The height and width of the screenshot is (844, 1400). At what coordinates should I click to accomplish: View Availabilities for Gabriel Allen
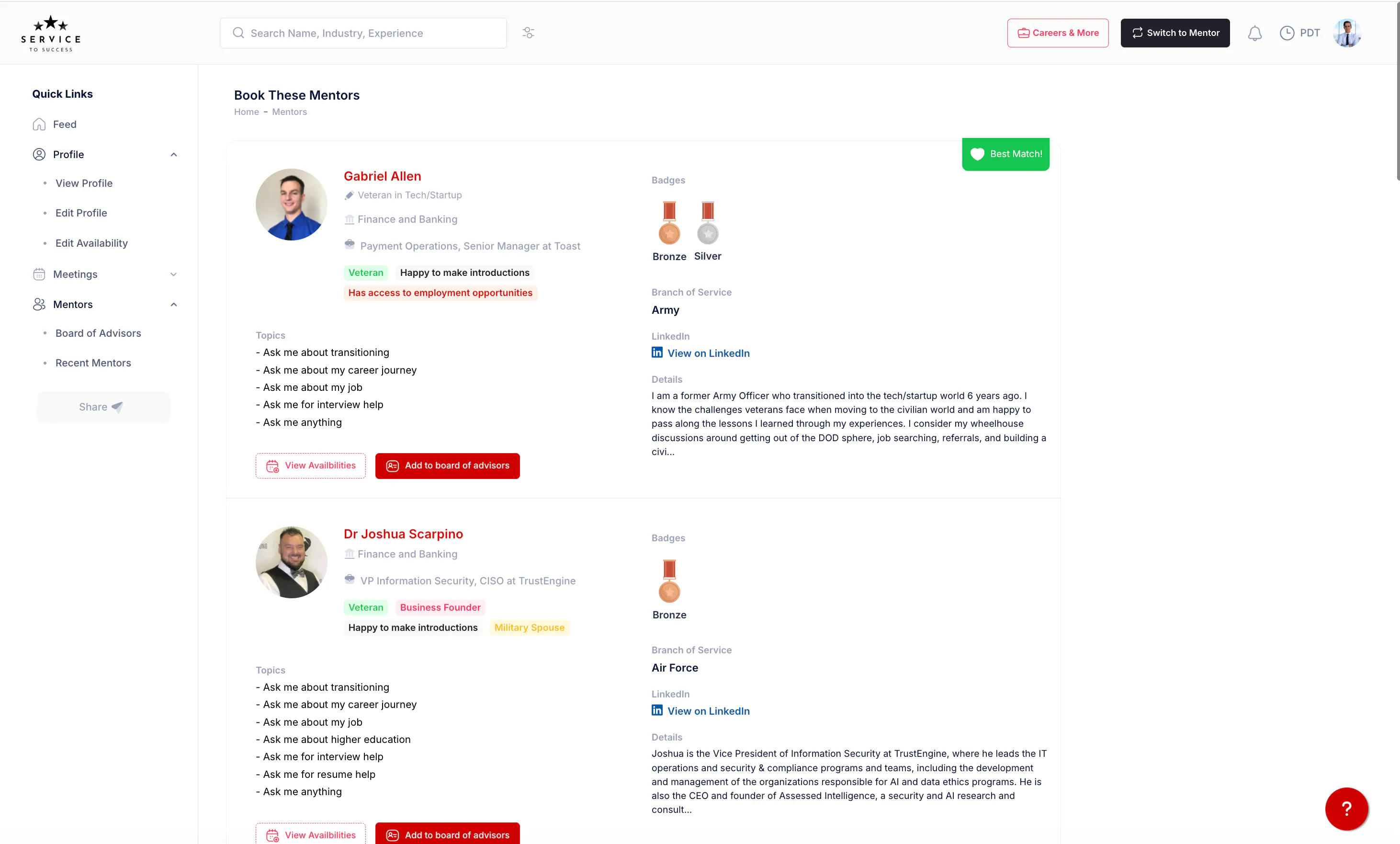point(310,466)
